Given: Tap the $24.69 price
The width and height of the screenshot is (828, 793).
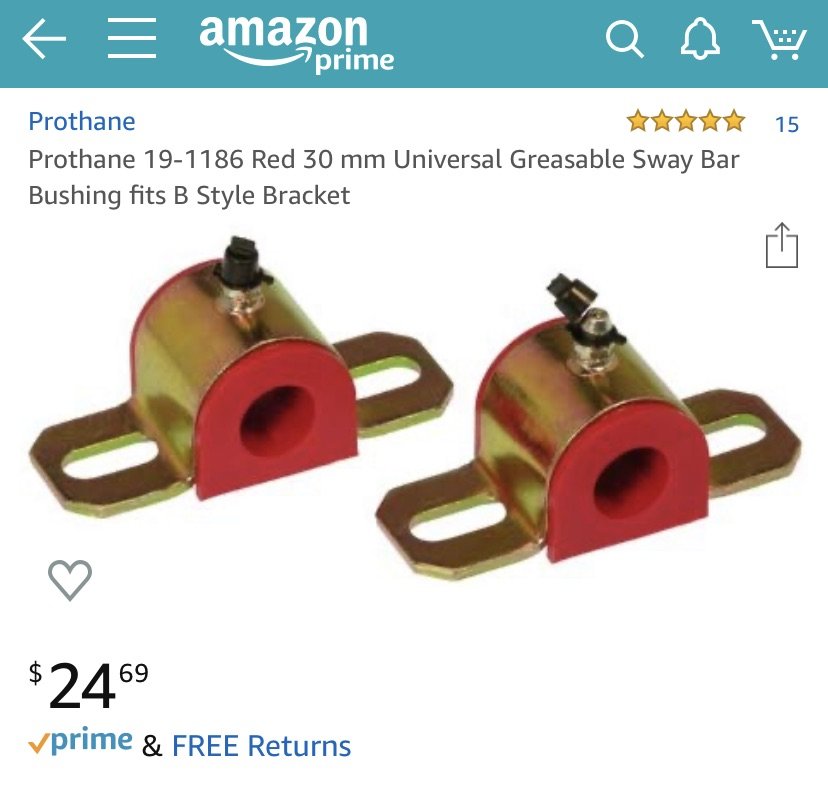Looking at the screenshot, I should click(x=89, y=685).
